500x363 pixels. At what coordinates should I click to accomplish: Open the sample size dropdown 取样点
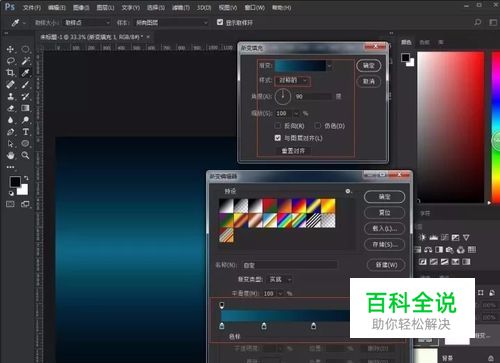point(87,23)
